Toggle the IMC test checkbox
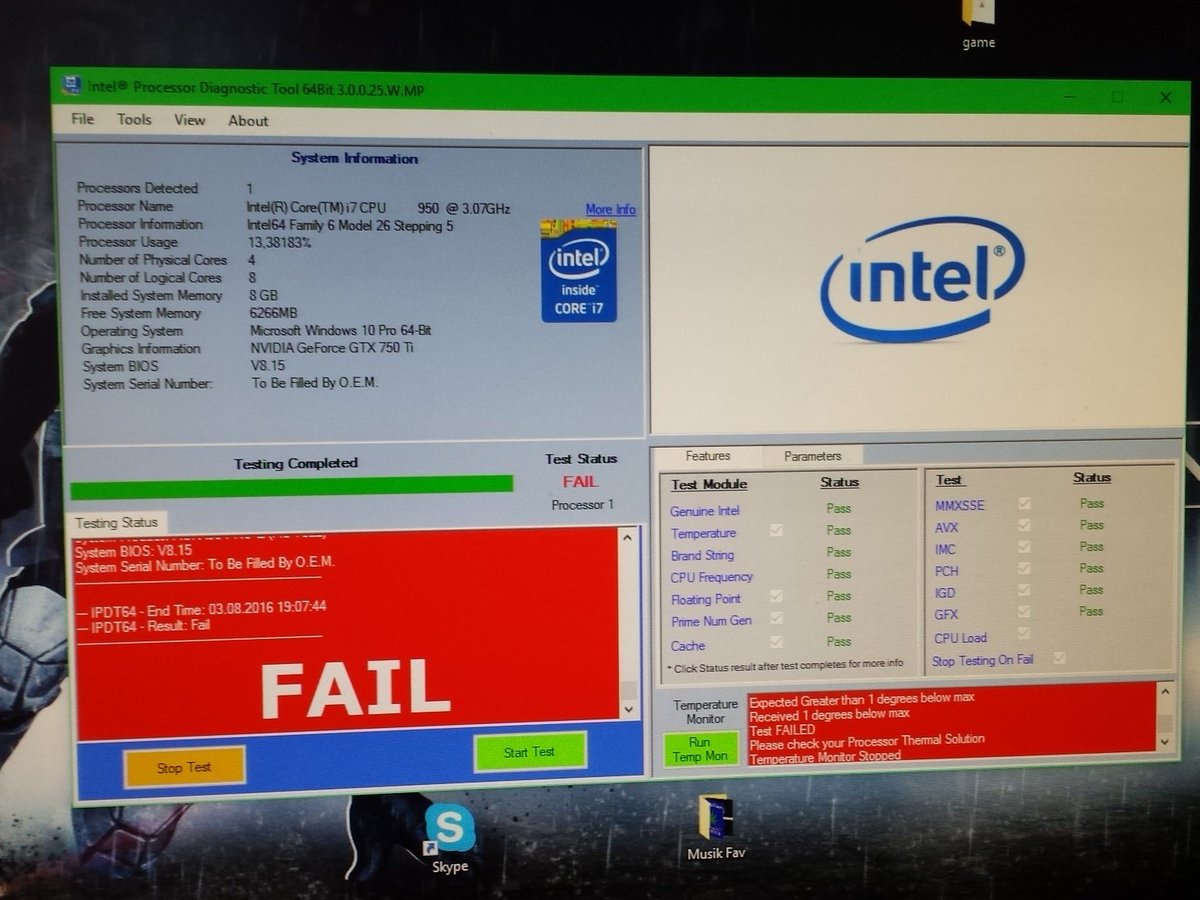 (1023, 547)
